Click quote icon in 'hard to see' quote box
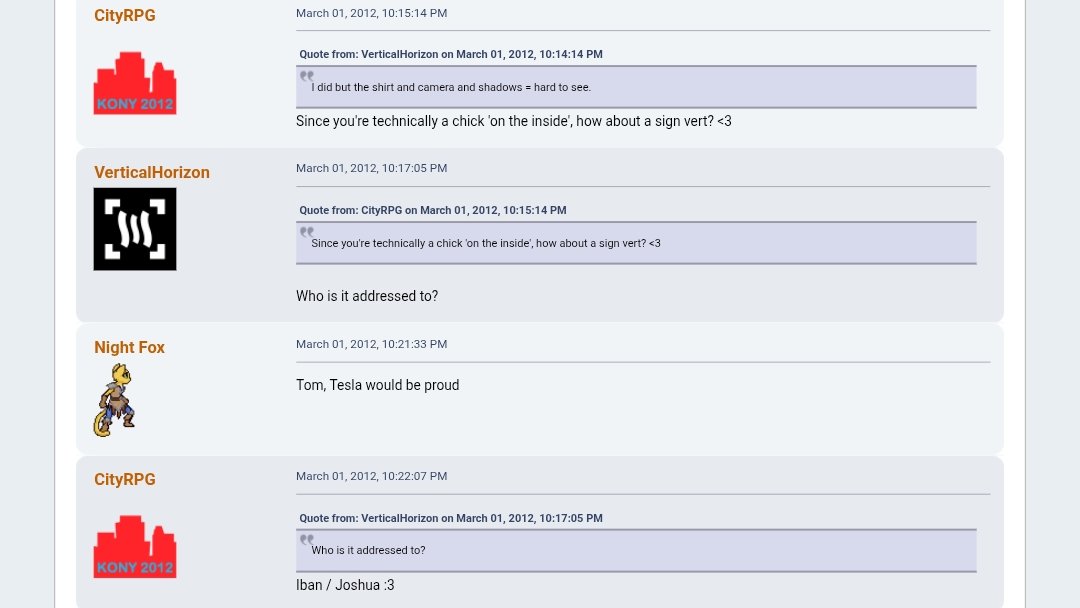The height and width of the screenshot is (608, 1080). pyautogui.click(x=307, y=76)
